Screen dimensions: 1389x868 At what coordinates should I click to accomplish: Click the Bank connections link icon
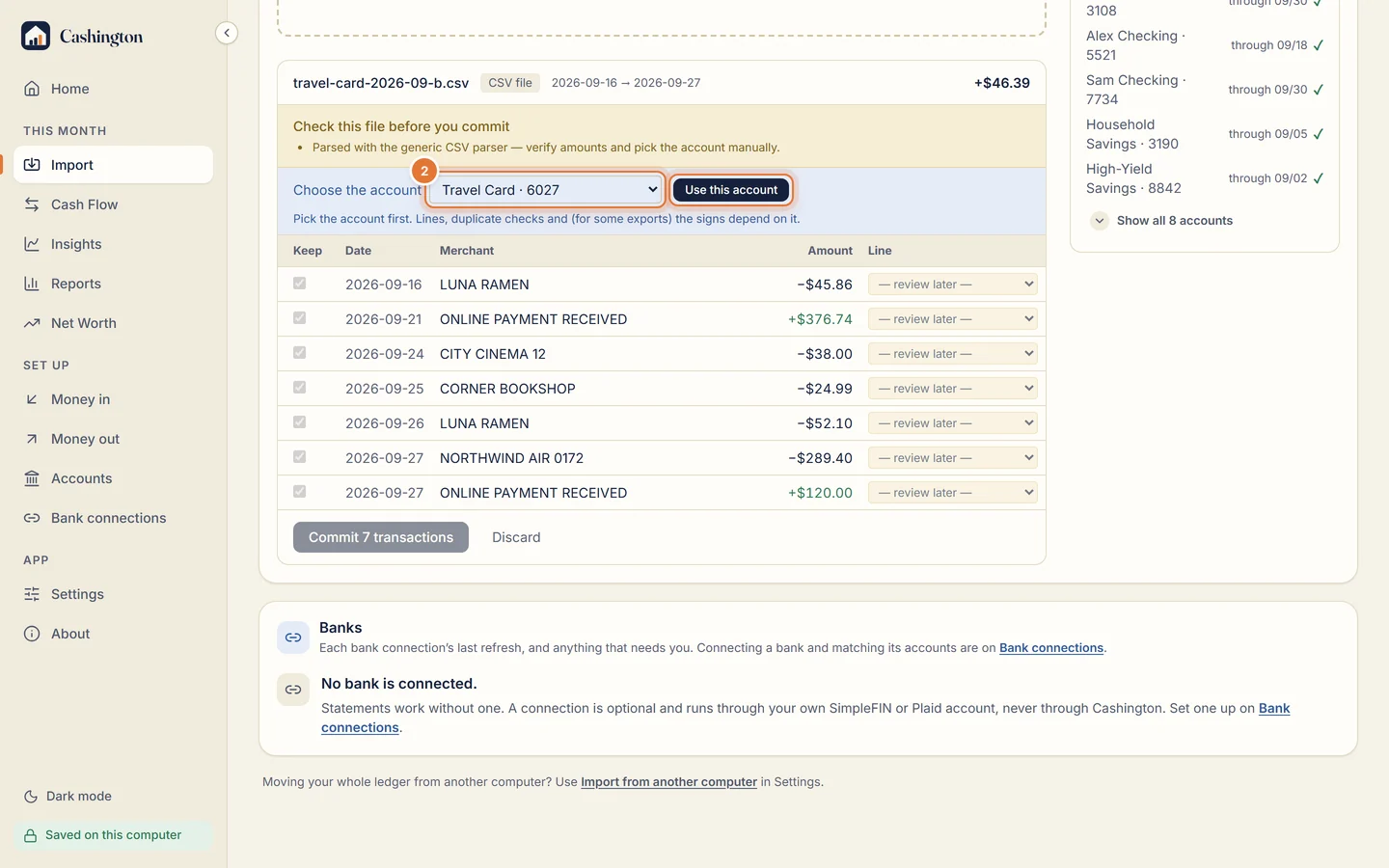pos(32,518)
